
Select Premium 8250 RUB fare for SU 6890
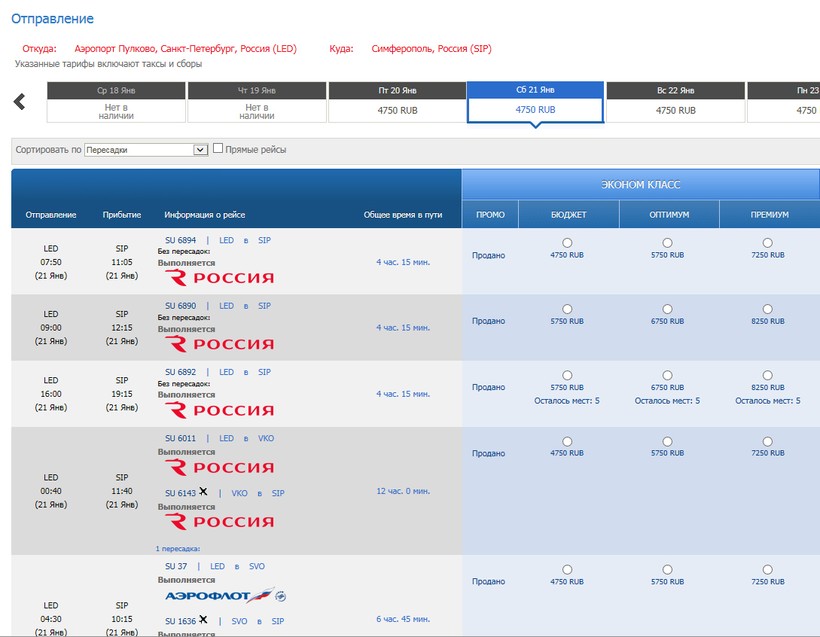(x=767, y=309)
